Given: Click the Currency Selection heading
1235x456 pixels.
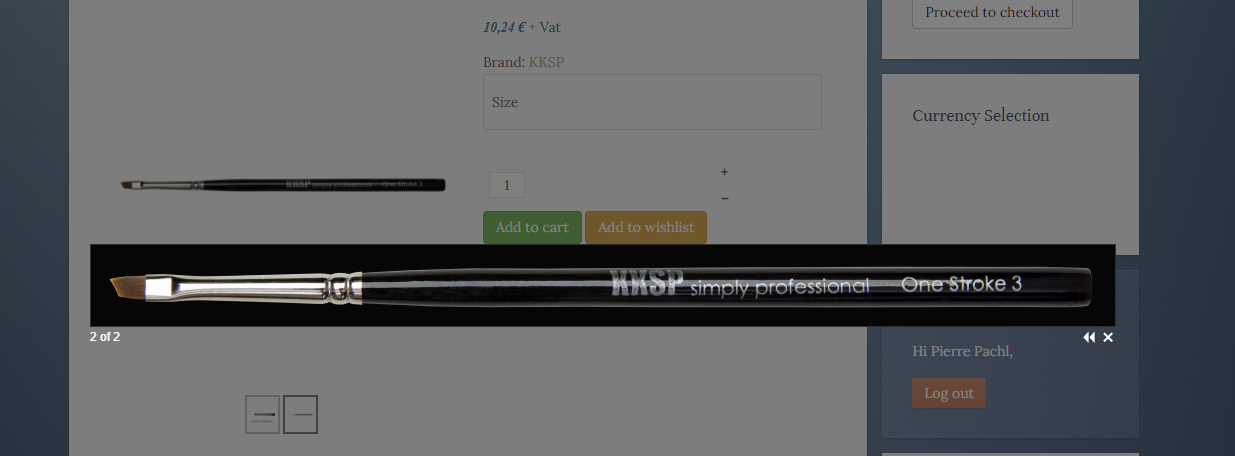Looking at the screenshot, I should tap(981, 116).
